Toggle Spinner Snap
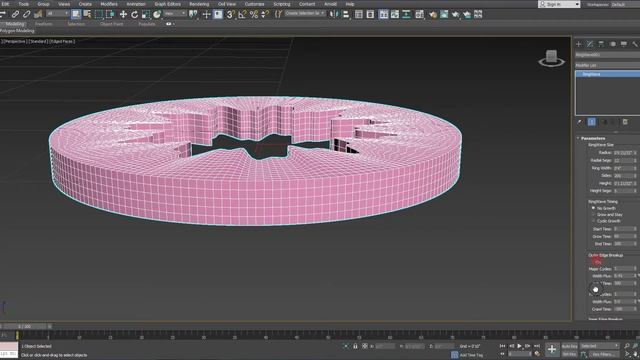 coord(265,14)
